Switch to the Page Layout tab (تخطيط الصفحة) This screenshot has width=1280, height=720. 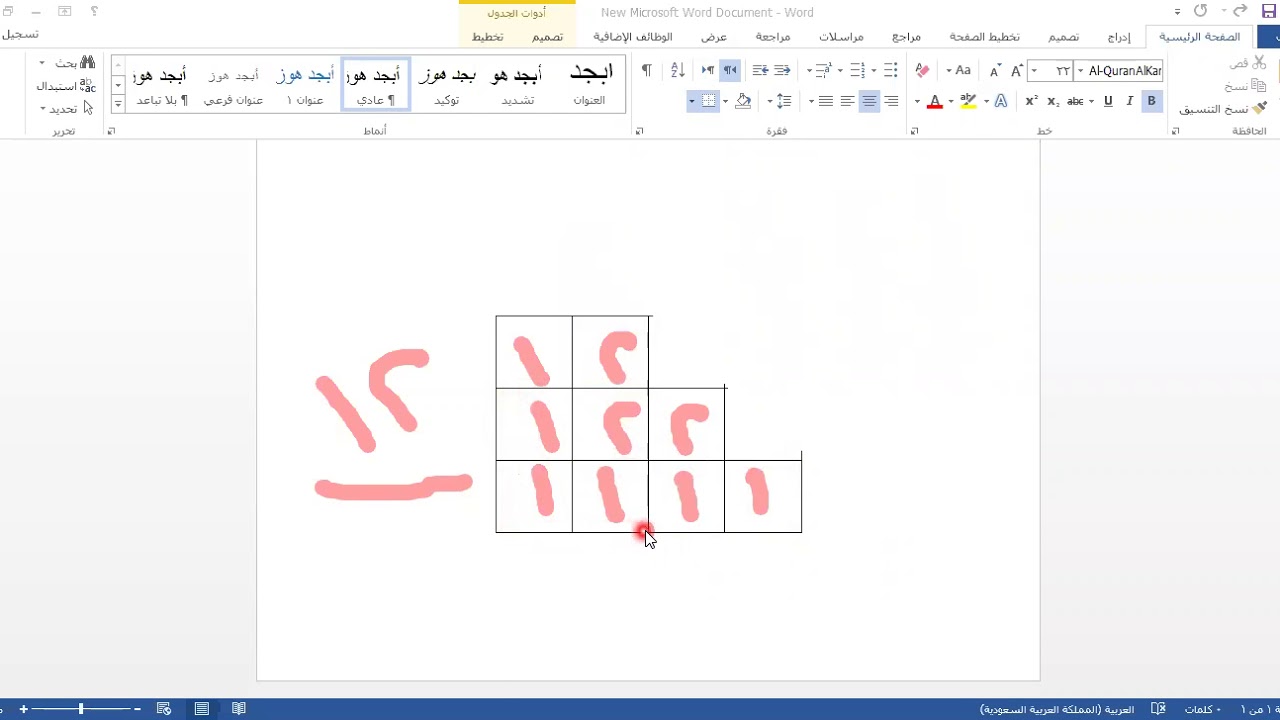click(985, 37)
